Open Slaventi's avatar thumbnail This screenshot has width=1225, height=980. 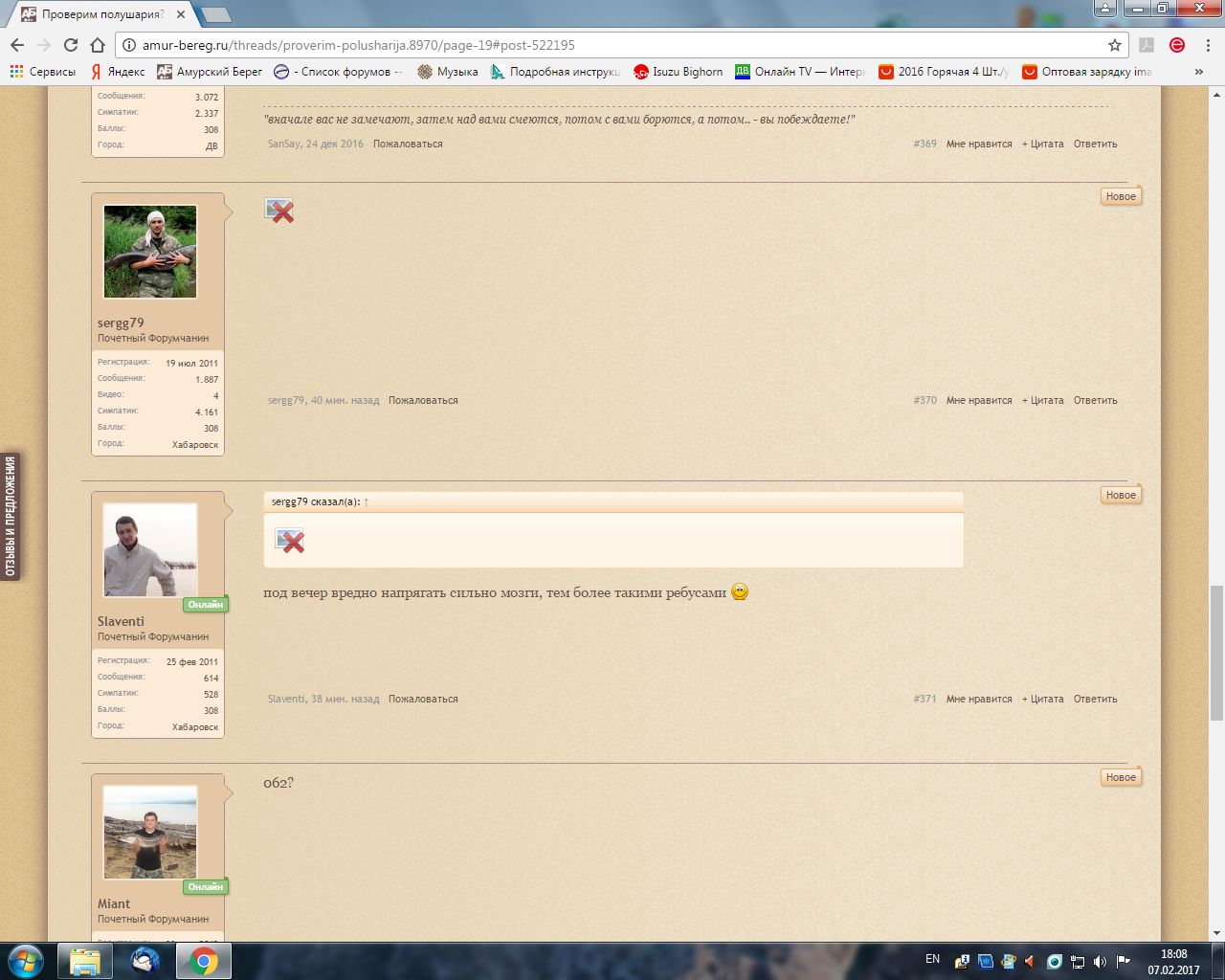tap(150, 550)
